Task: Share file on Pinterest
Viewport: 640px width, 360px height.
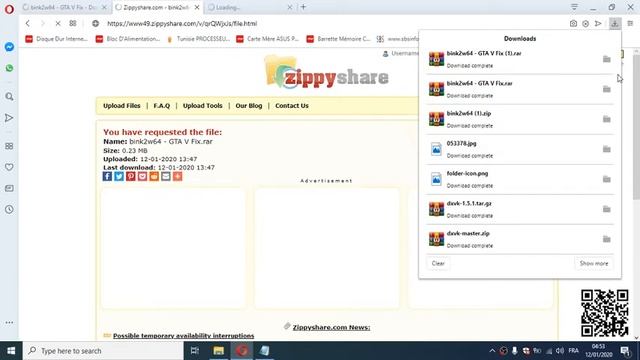Action: (131, 176)
